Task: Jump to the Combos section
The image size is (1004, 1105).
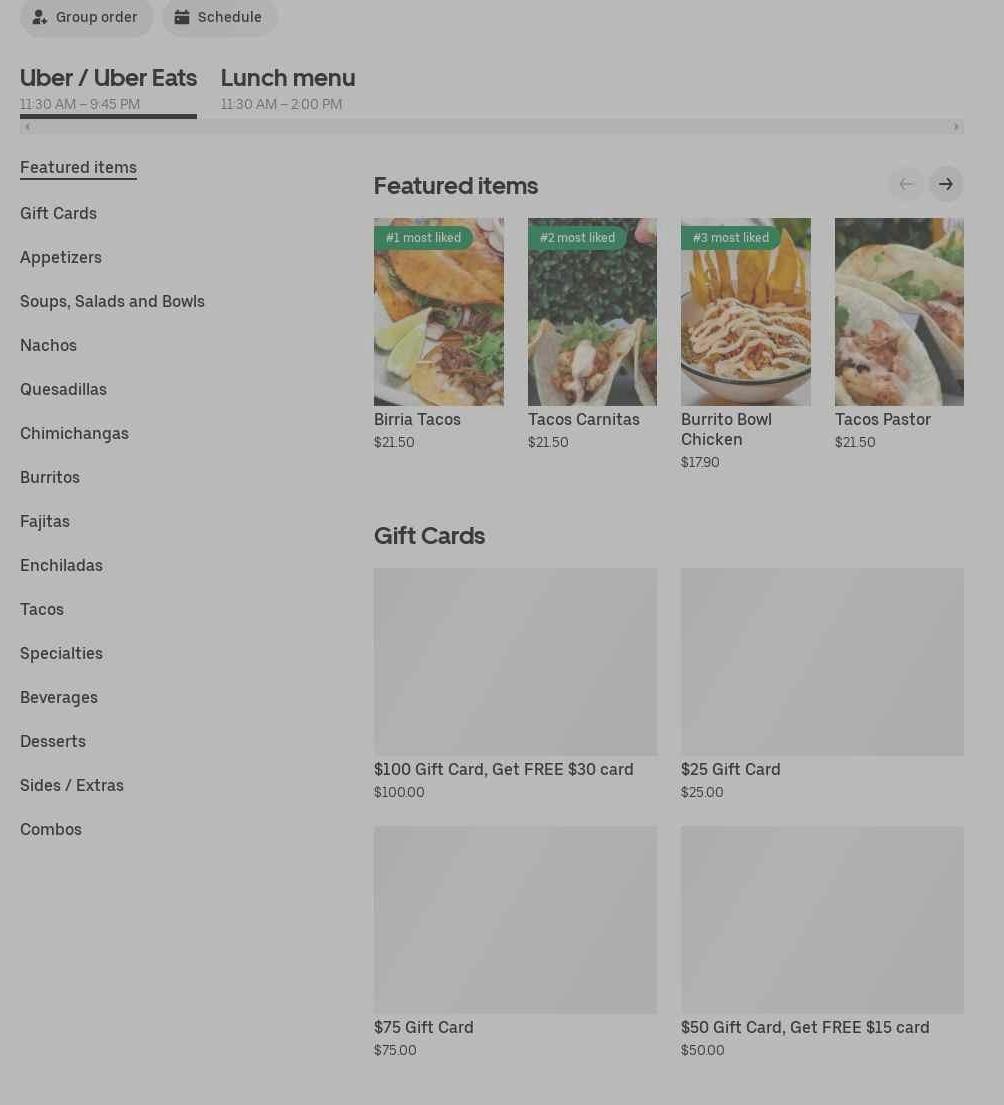Action: pos(51,829)
